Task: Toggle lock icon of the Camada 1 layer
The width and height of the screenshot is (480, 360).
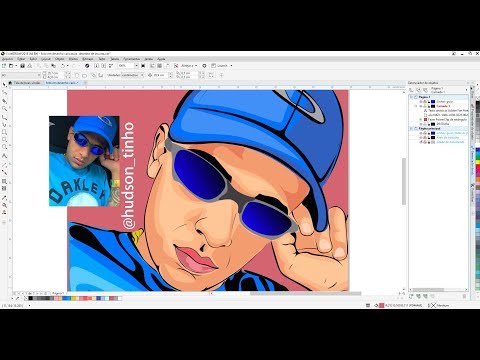Action: (429, 106)
